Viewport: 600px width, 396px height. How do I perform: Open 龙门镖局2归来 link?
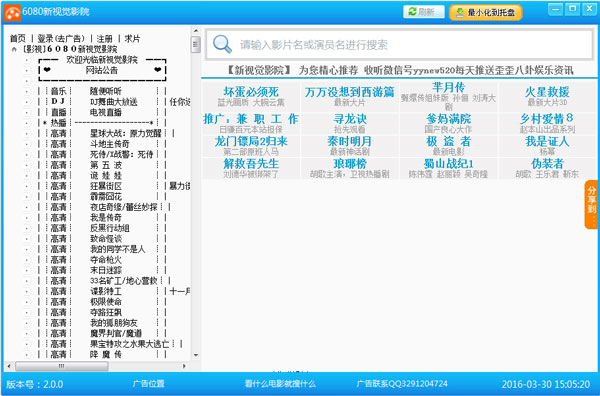[251, 142]
